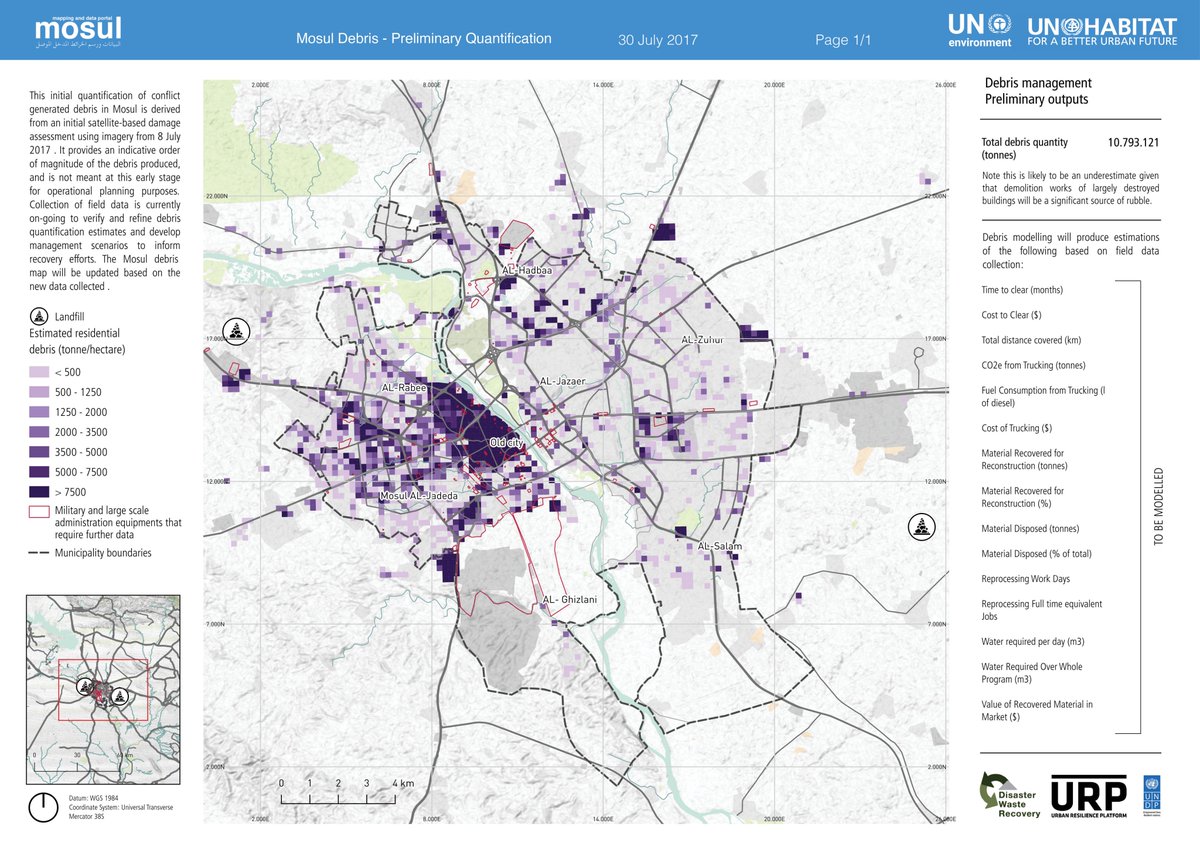Screen dimensions: 1200x848
Task: Click 'Total distance covered (km)' item
Action: (x=1032, y=340)
